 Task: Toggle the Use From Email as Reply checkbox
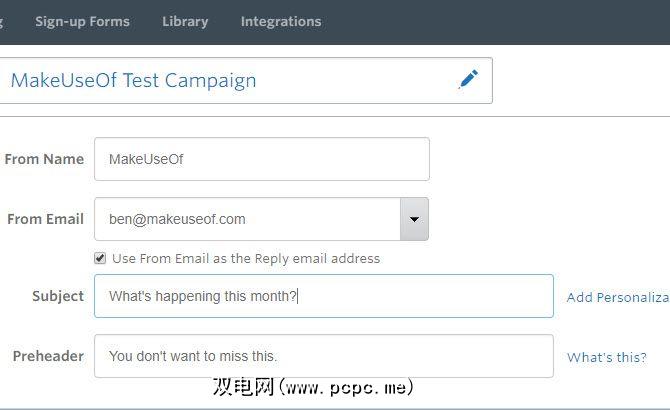tap(100, 258)
